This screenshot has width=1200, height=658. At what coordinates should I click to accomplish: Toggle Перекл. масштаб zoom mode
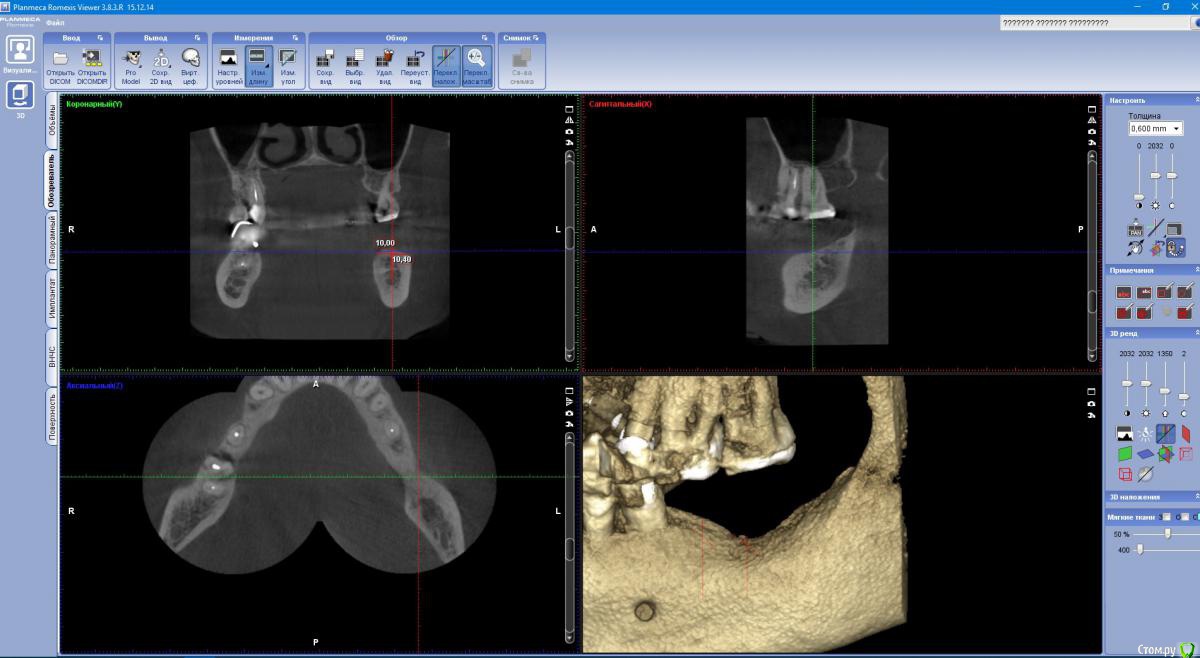tap(477, 61)
